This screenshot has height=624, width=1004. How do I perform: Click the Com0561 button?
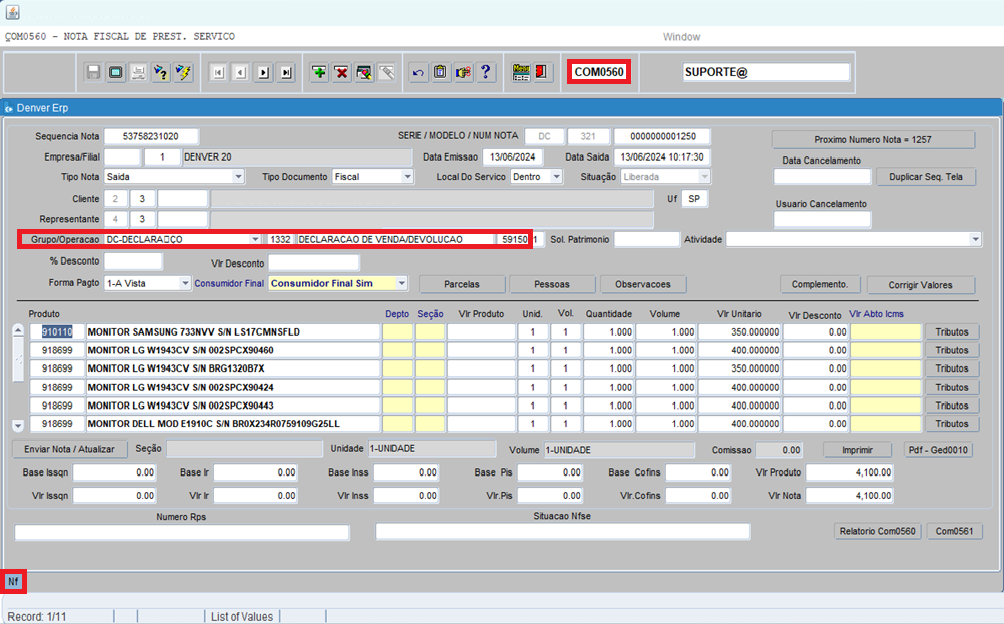(x=954, y=531)
